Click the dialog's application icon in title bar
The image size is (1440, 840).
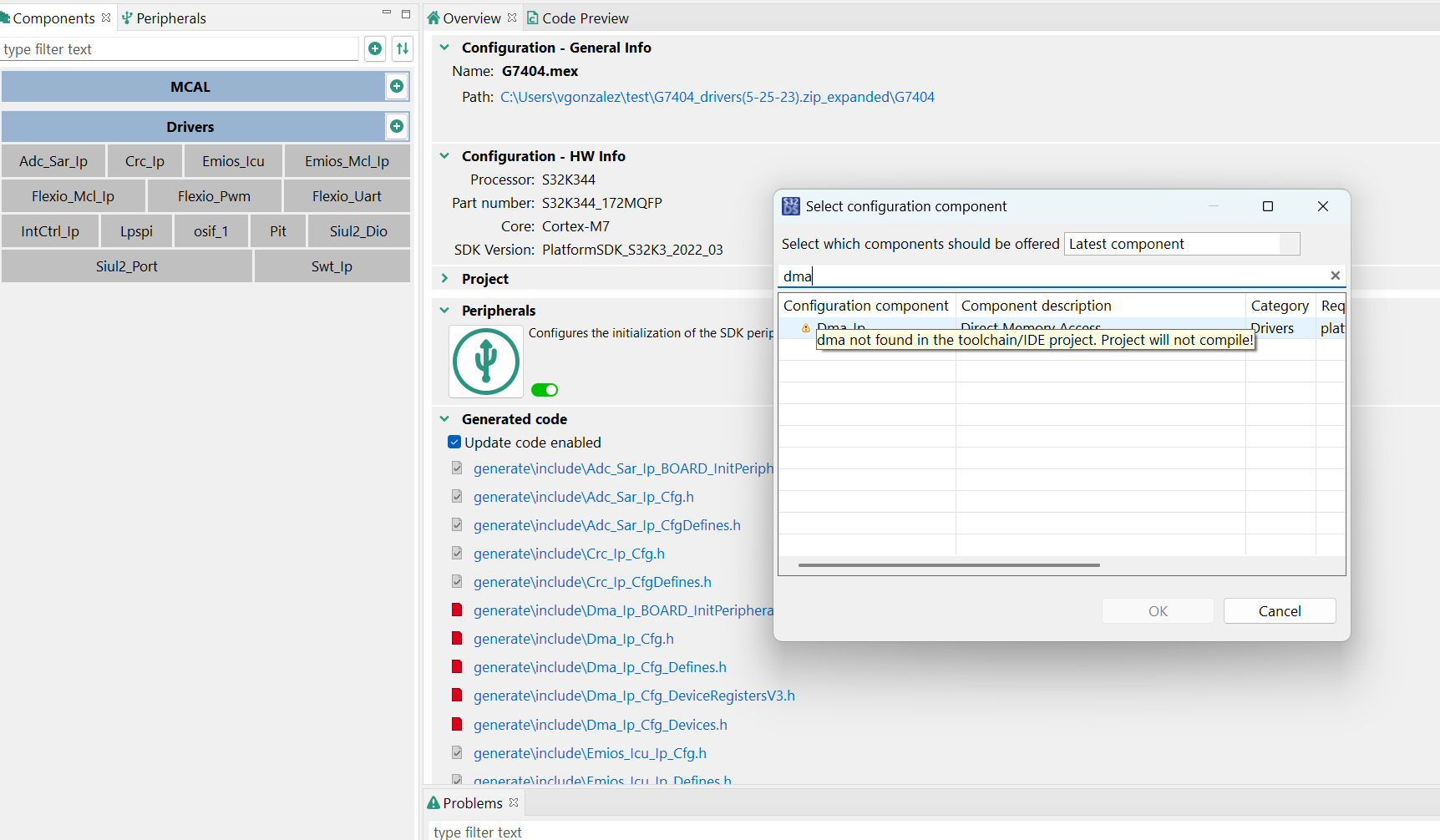click(x=790, y=206)
